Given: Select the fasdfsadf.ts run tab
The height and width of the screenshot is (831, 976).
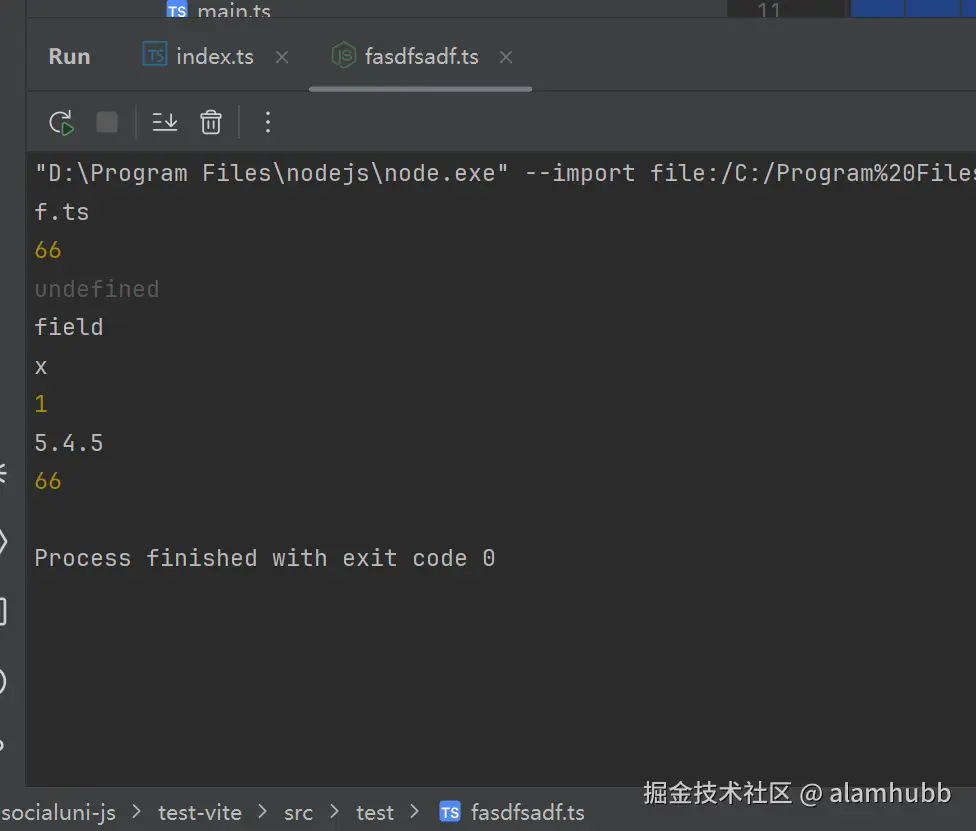Looking at the screenshot, I should click(x=421, y=57).
